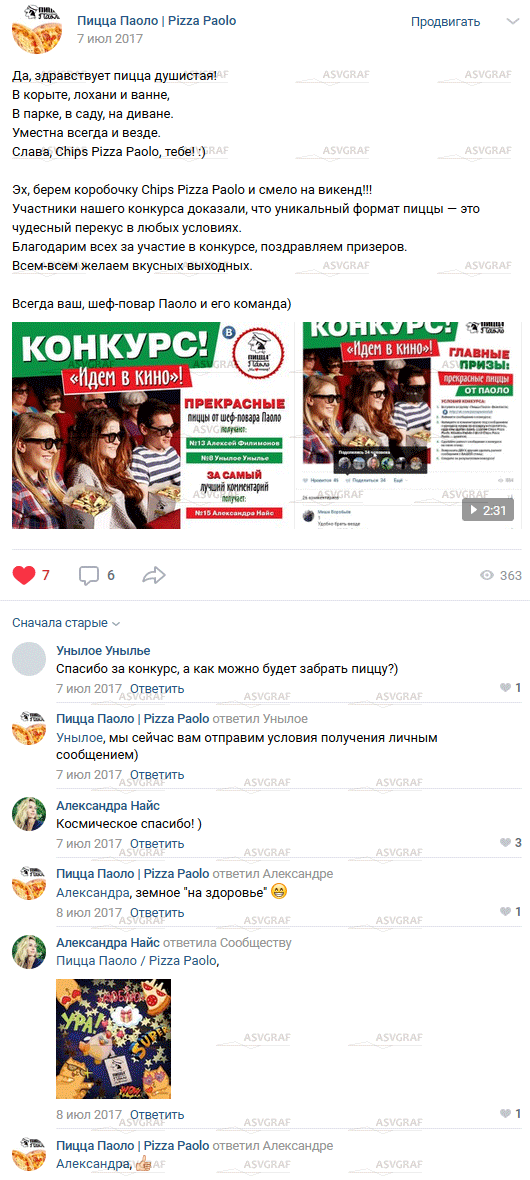Open the blank avatar of Унылое Унылье
The image size is (530, 1180).
tap(29, 660)
